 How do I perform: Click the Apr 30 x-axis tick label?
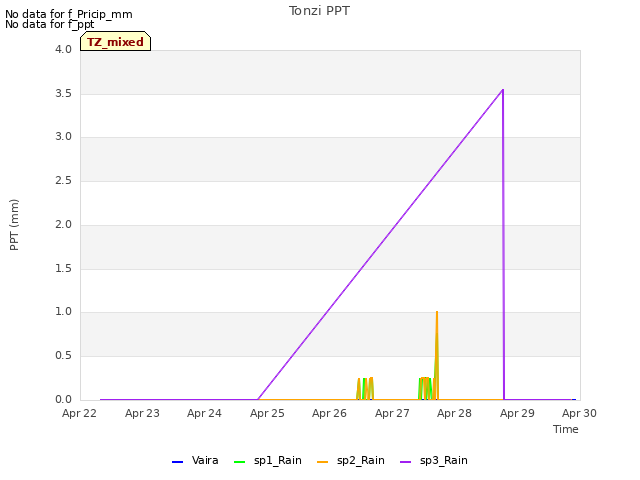point(579,413)
